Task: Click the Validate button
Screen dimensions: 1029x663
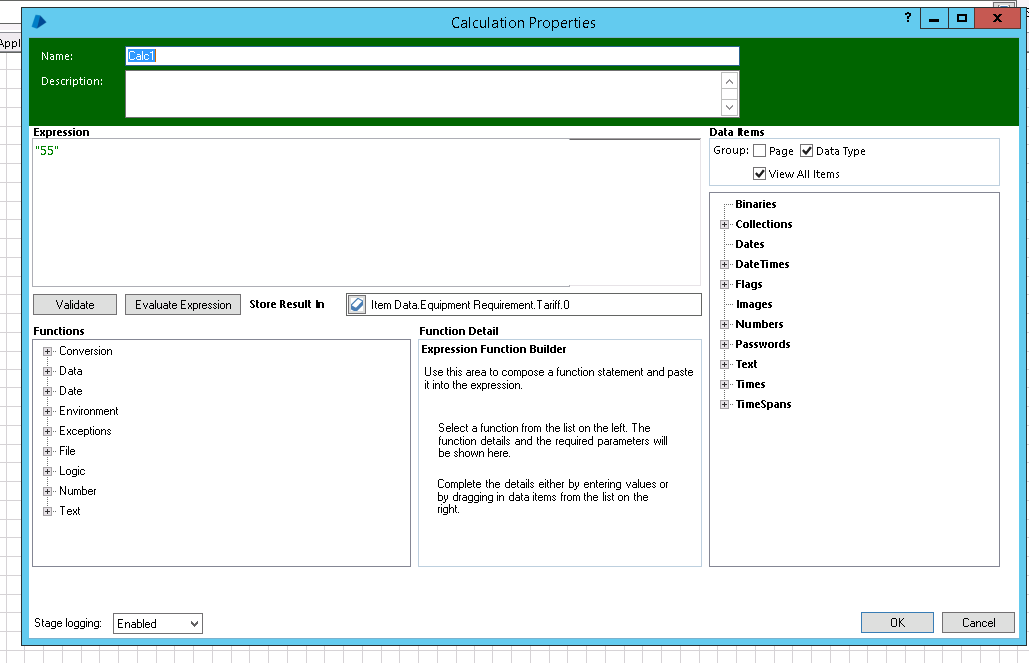Action: [75, 305]
